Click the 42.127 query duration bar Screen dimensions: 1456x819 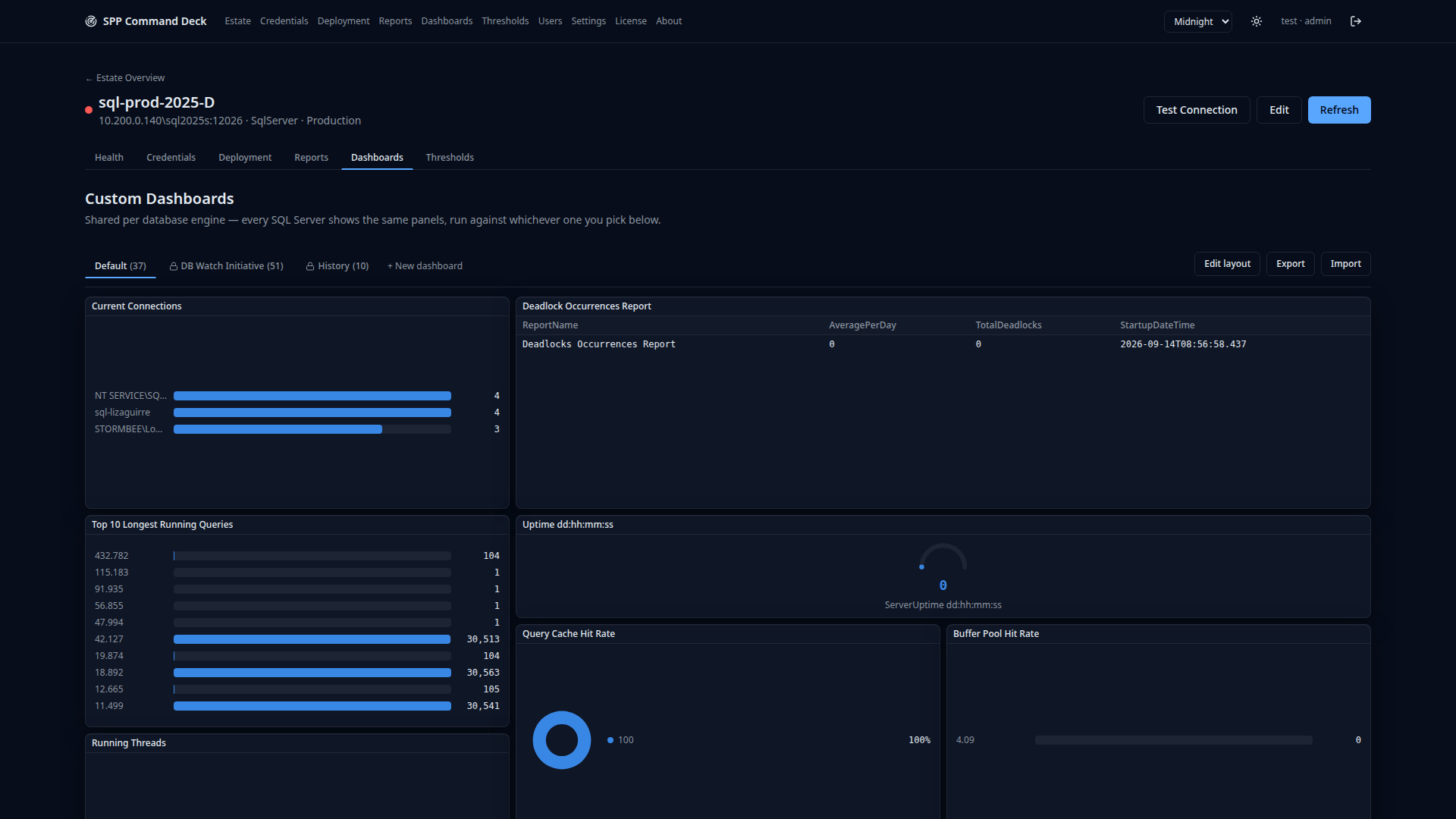[312, 639]
